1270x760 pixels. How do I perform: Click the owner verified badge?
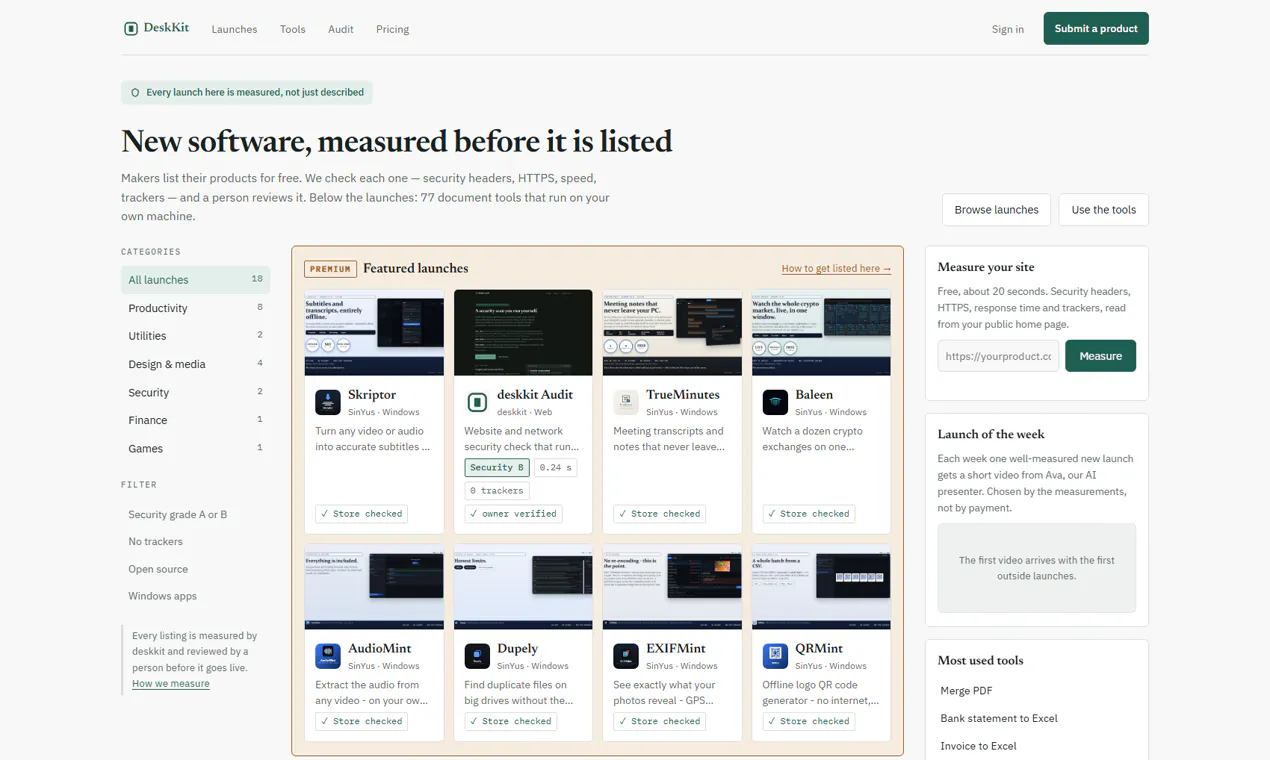click(x=513, y=514)
